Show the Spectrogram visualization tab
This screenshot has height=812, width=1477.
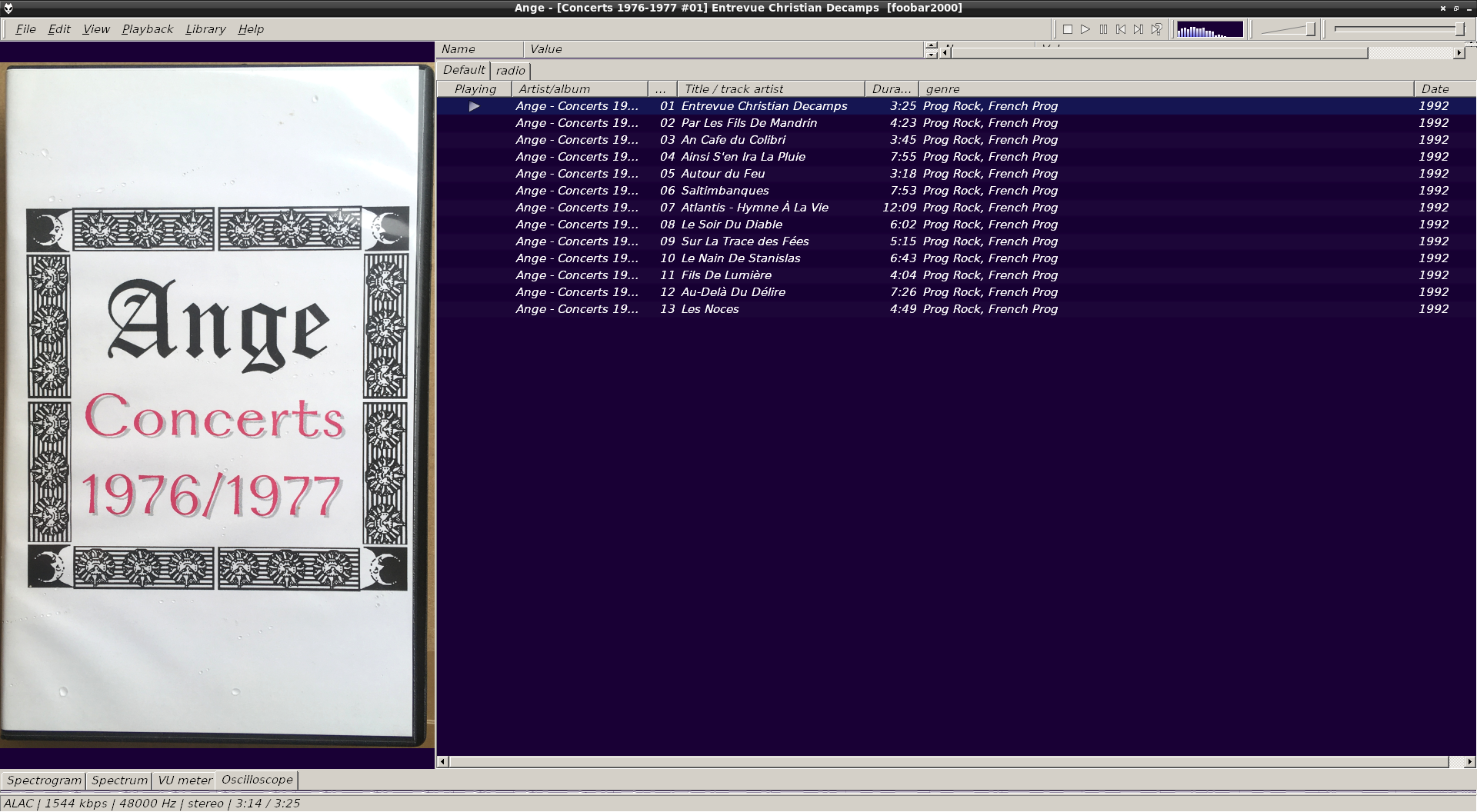point(44,780)
